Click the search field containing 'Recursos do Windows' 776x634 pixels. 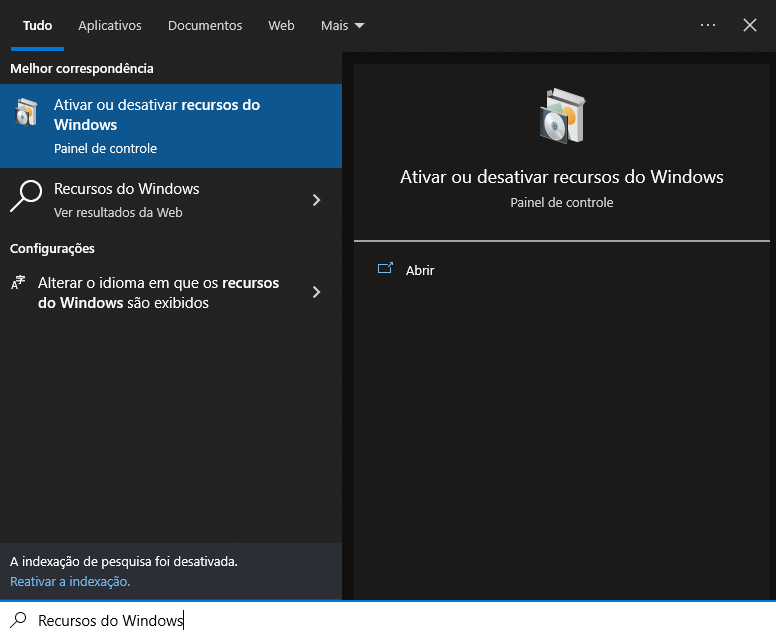point(388,620)
